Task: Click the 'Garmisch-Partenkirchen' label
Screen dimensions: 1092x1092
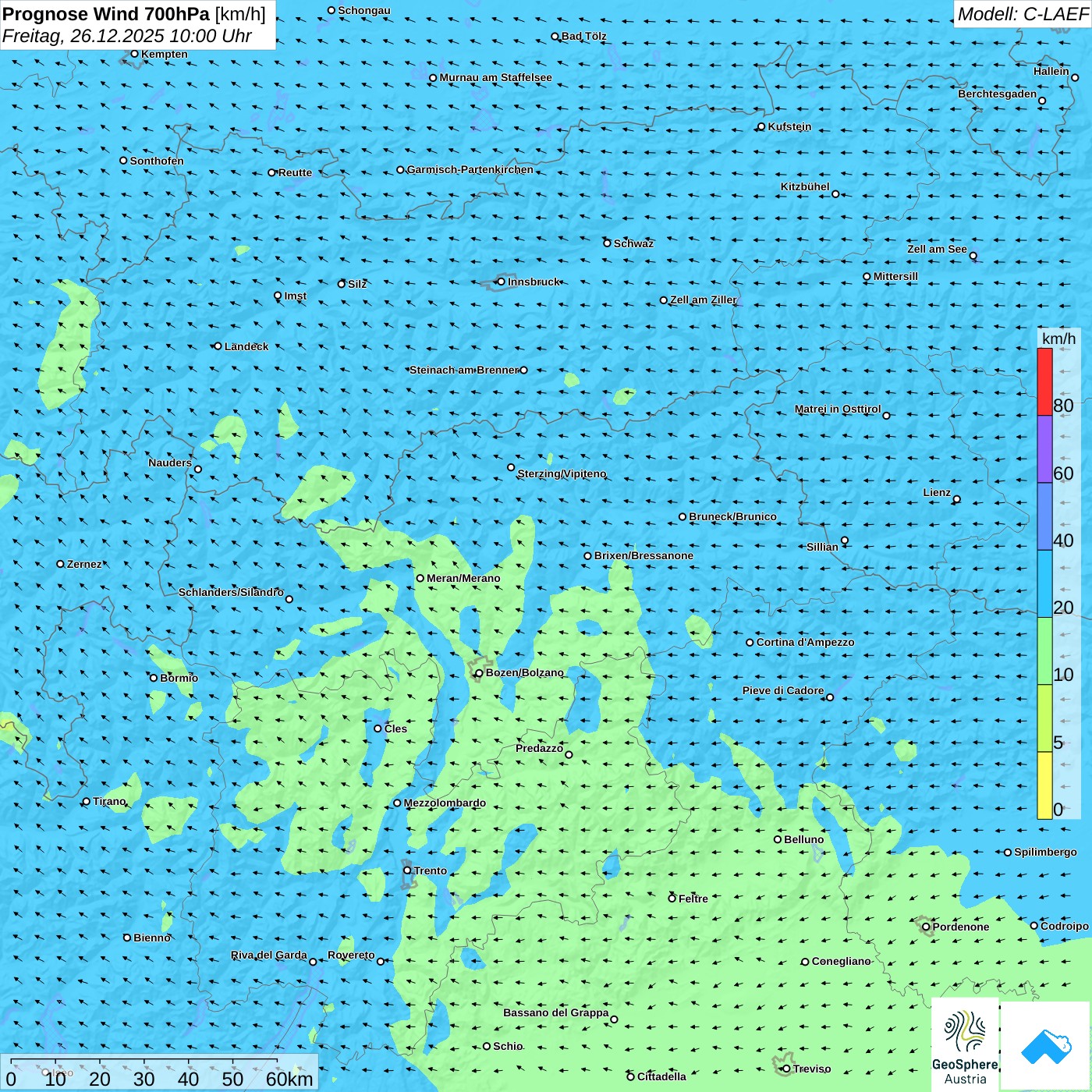Action: [x=470, y=169]
